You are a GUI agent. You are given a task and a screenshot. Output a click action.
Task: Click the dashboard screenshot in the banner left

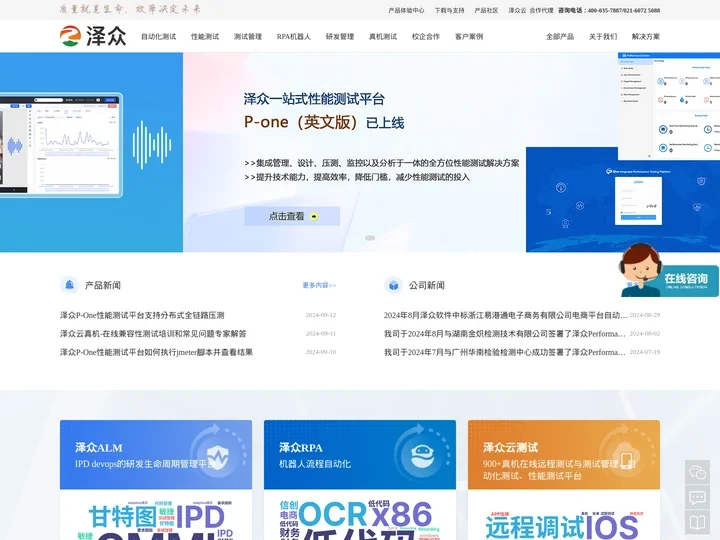pos(61,145)
